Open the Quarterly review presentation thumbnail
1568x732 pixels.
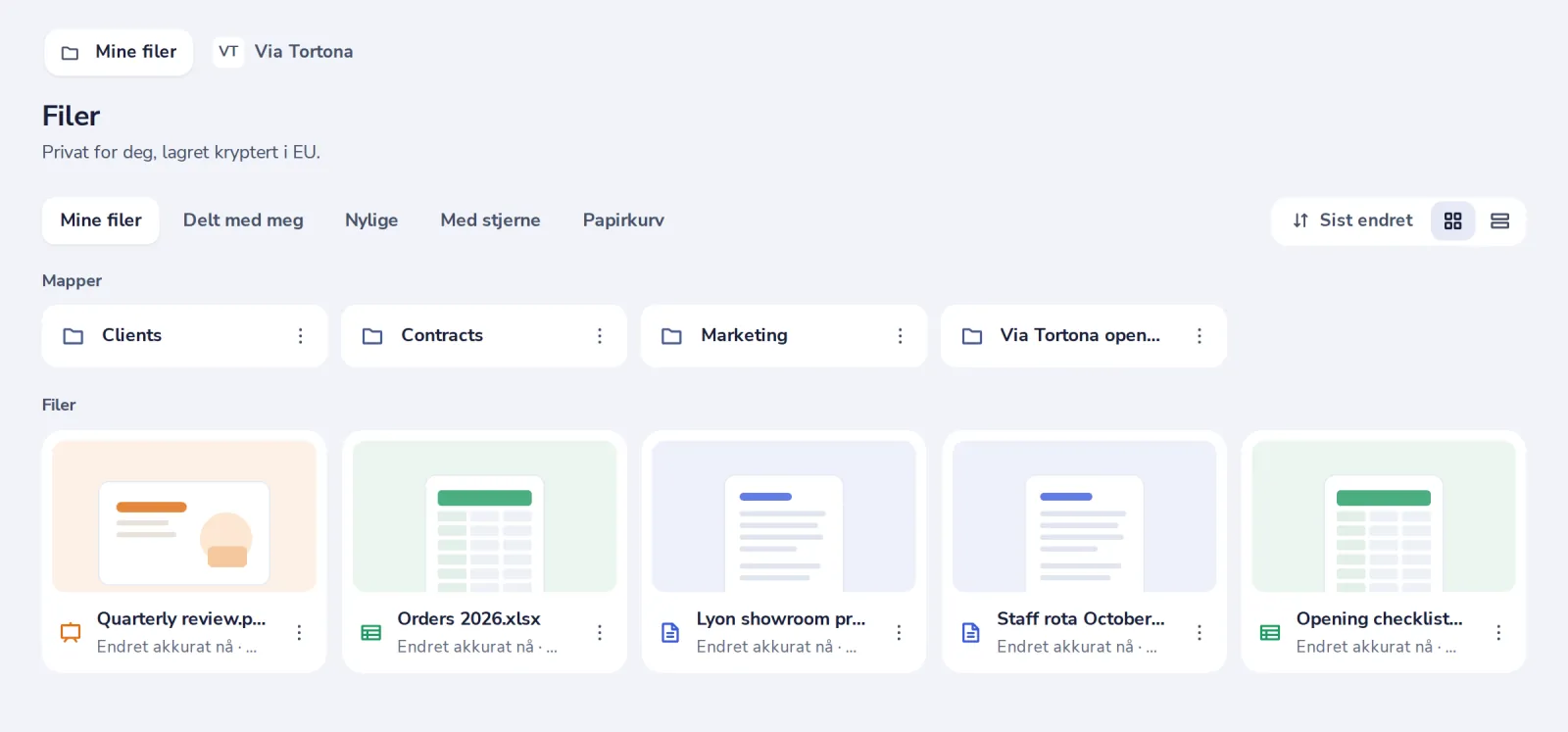click(x=184, y=516)
